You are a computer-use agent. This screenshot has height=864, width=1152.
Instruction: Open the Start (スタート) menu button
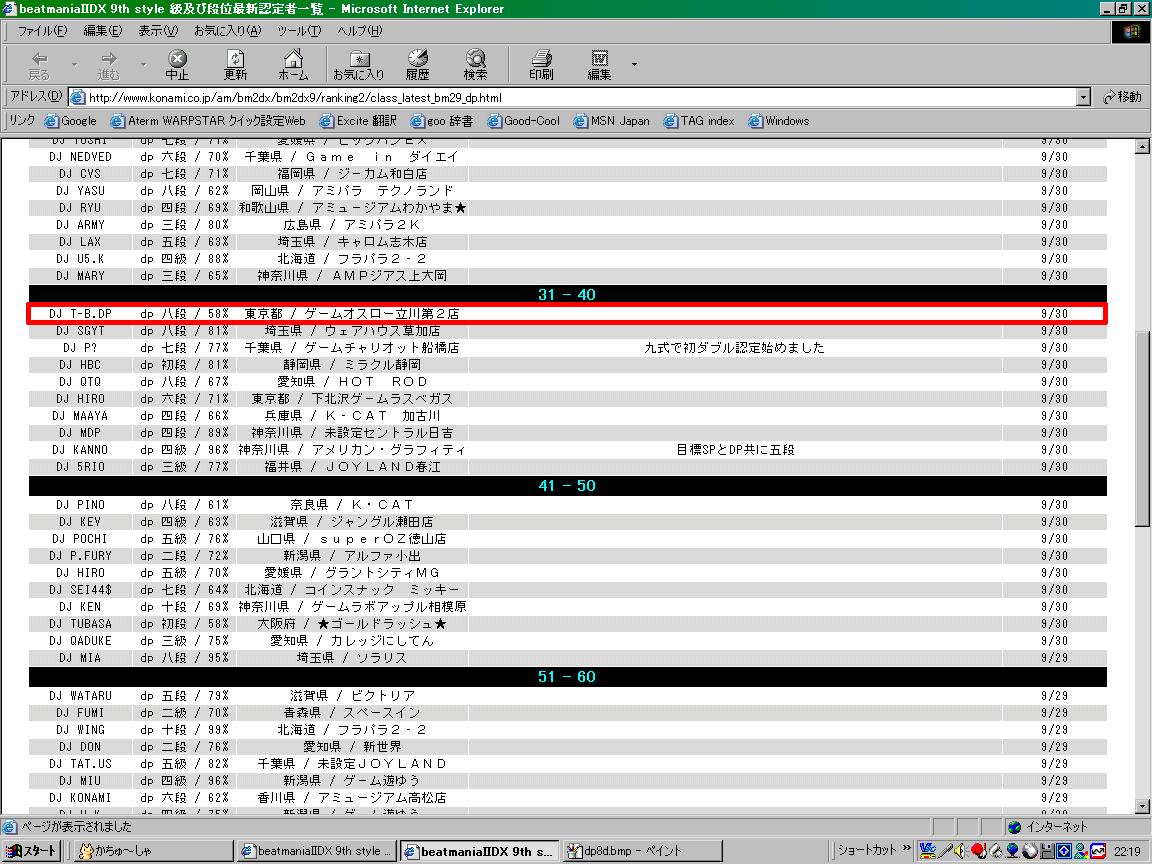point(32,851)
